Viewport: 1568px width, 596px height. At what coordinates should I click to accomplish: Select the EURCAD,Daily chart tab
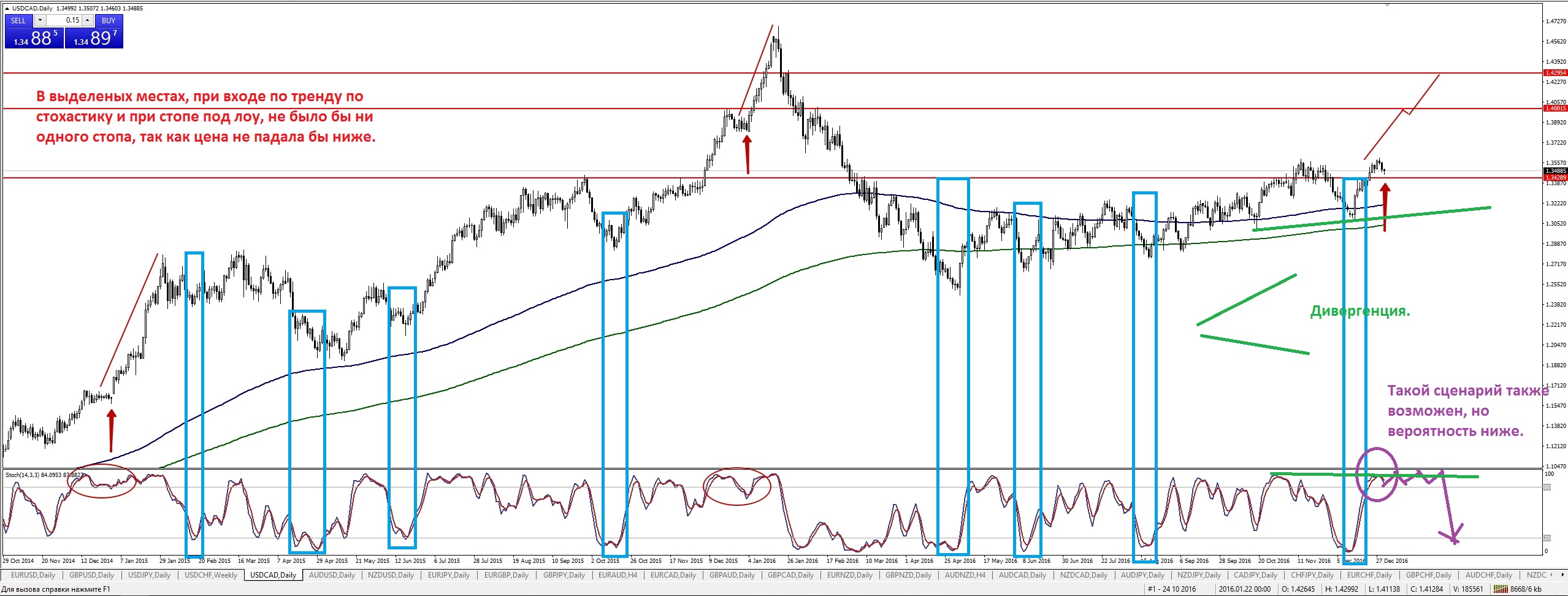[673, 575]
